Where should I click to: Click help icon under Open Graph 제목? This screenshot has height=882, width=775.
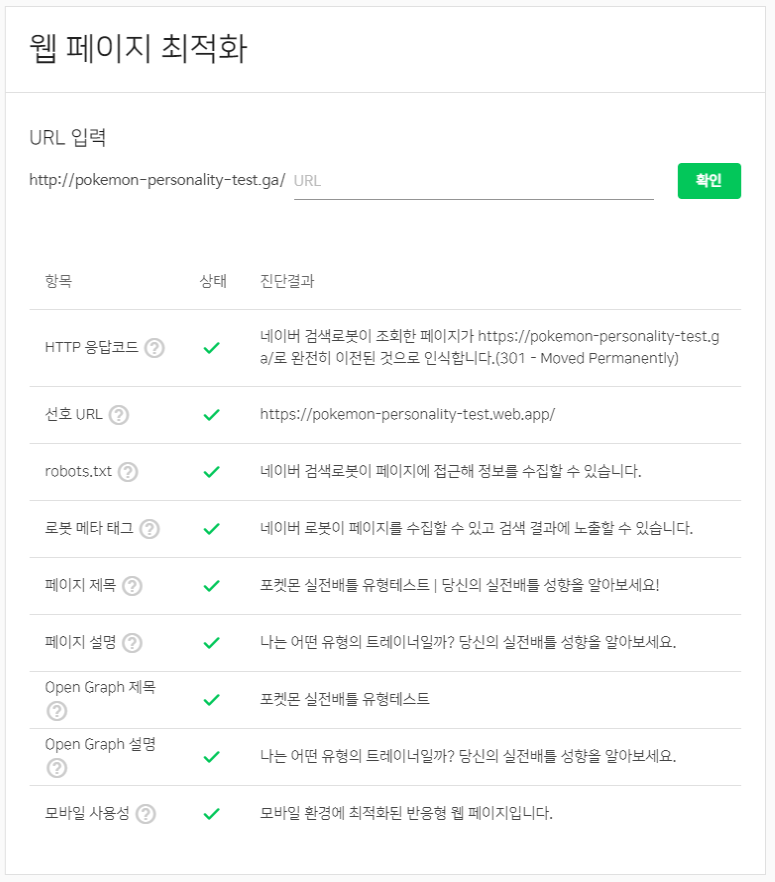[57, 711]
